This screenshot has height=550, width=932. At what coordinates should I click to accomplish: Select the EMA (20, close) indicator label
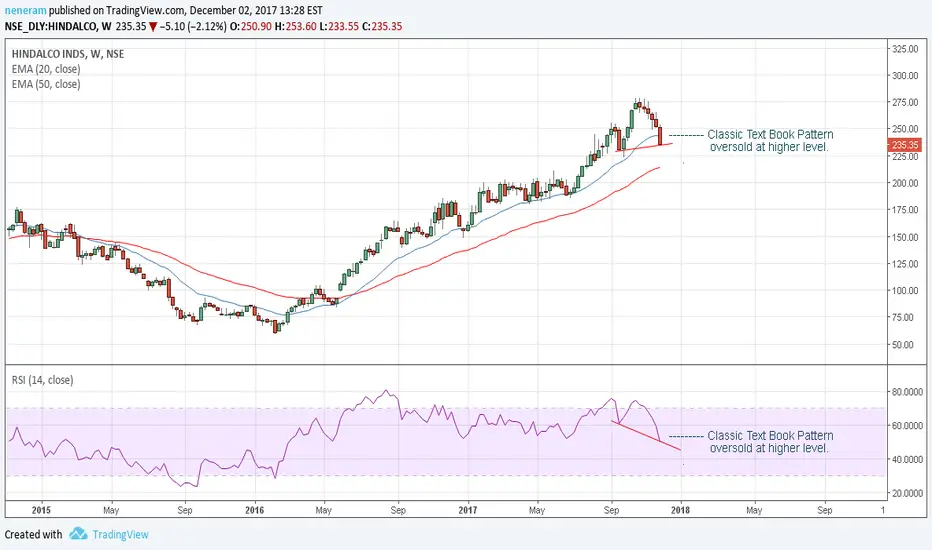46,69
